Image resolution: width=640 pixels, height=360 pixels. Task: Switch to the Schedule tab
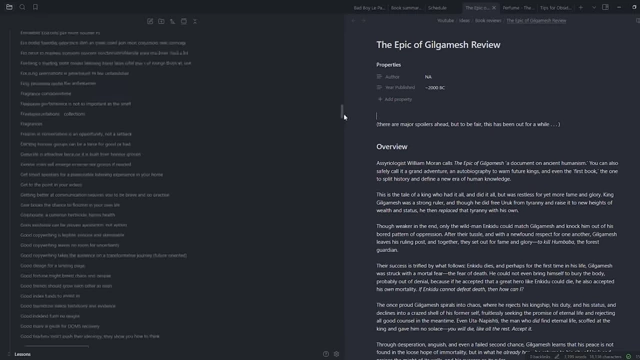[x=437, y=8]
